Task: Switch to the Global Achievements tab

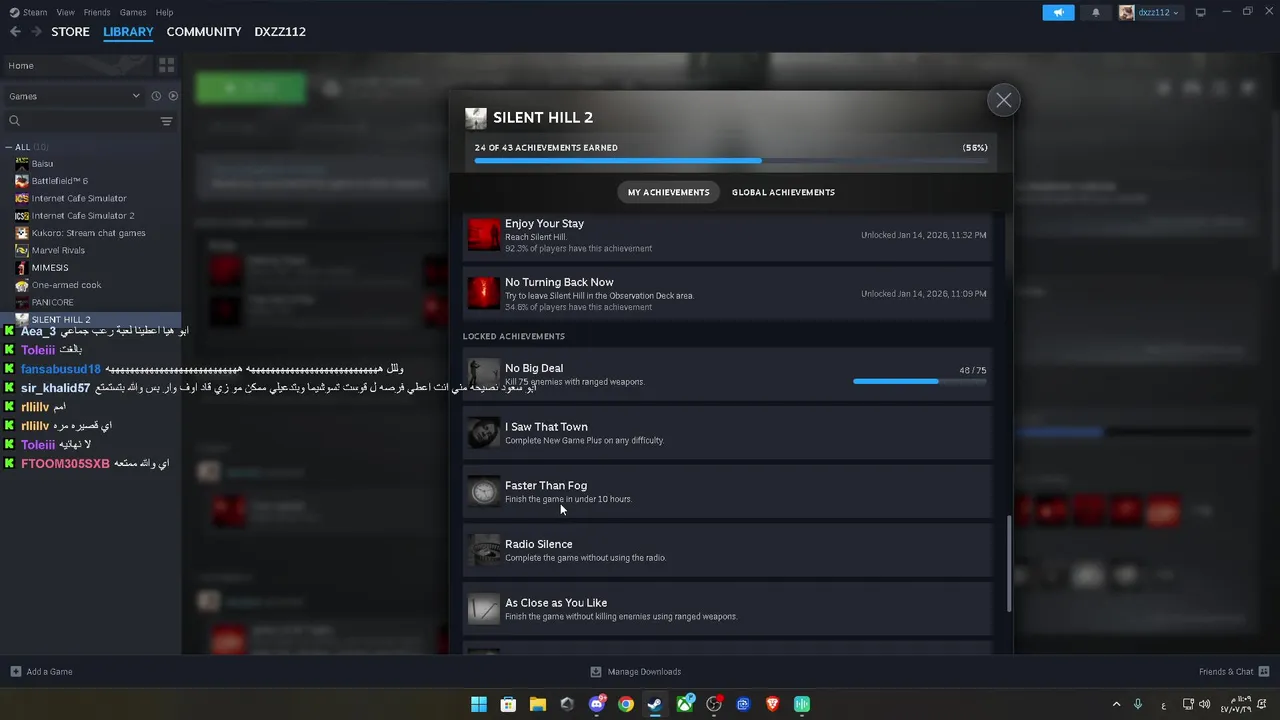Action: (783, 192)
